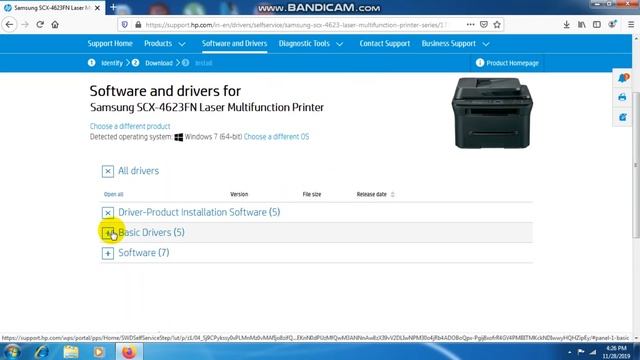Image resolution: width=640 pixels, height=360 pixels.
Task: Open the Contact Support menu item
Action: (384, 44)
